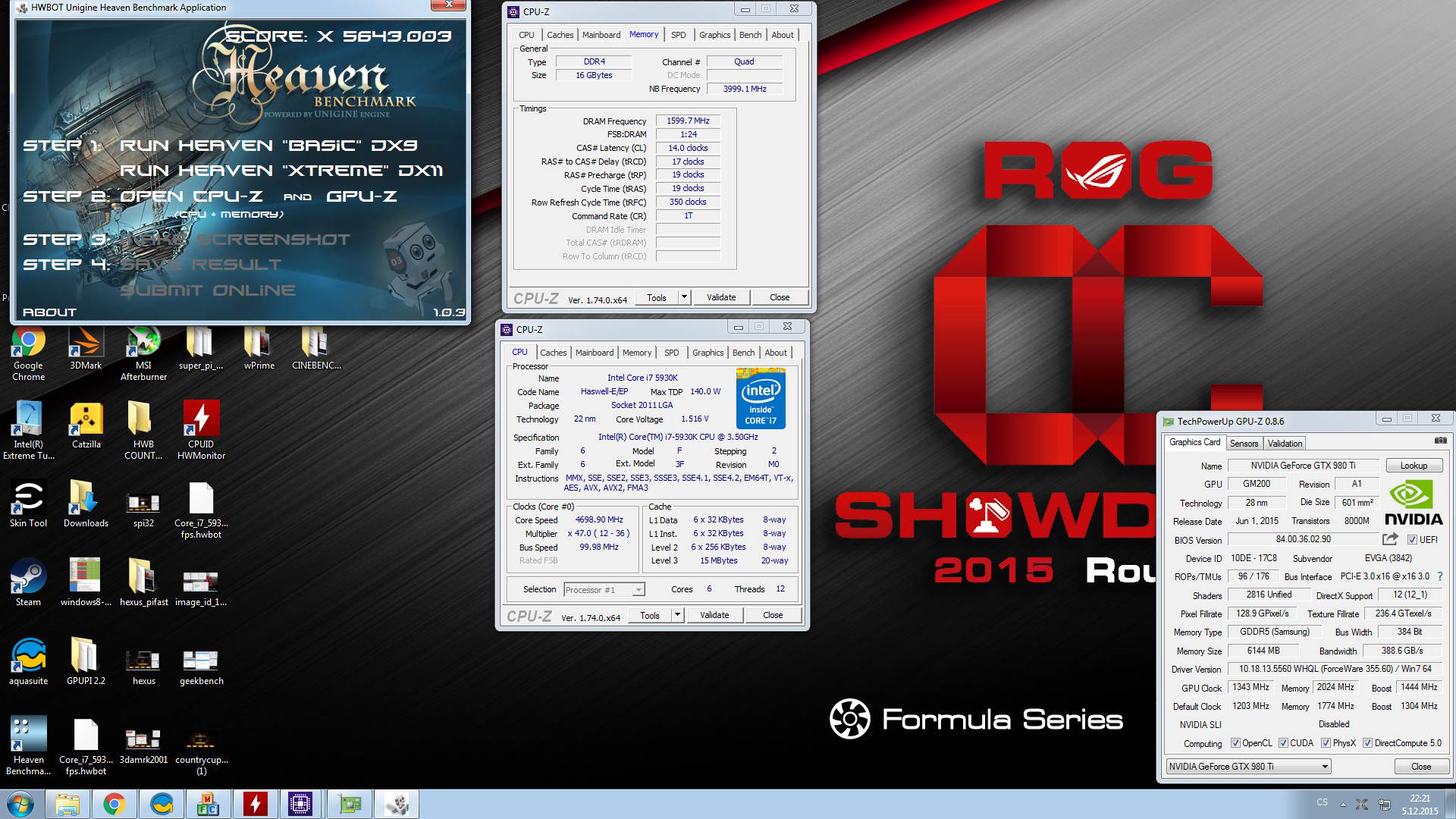Open Downloads folder on desktop

click(86, 505)
